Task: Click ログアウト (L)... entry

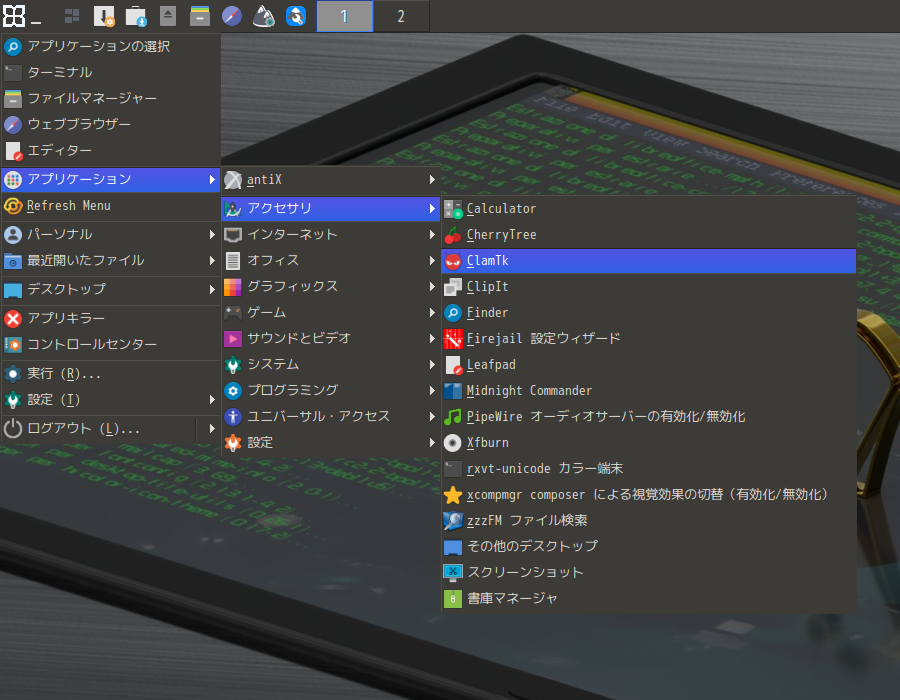Action: [99, 429]
